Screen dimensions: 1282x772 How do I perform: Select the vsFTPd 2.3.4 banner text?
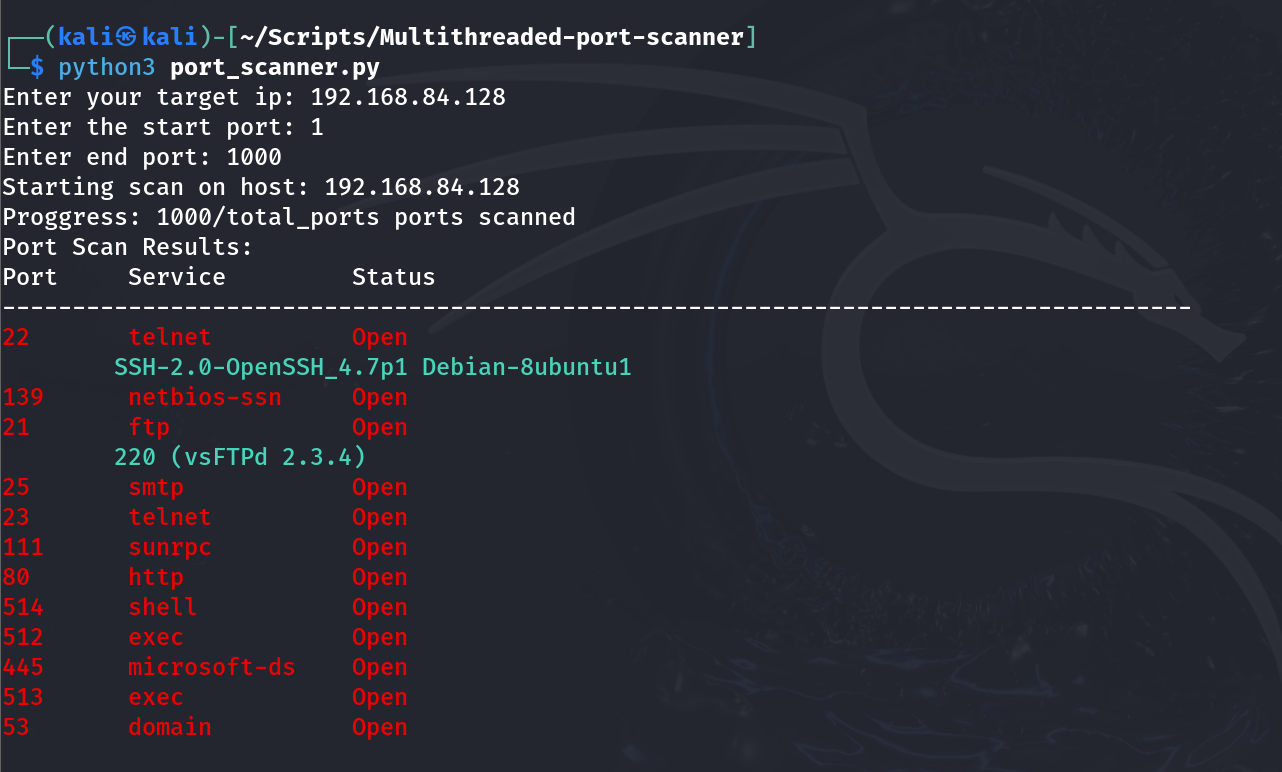240,458
